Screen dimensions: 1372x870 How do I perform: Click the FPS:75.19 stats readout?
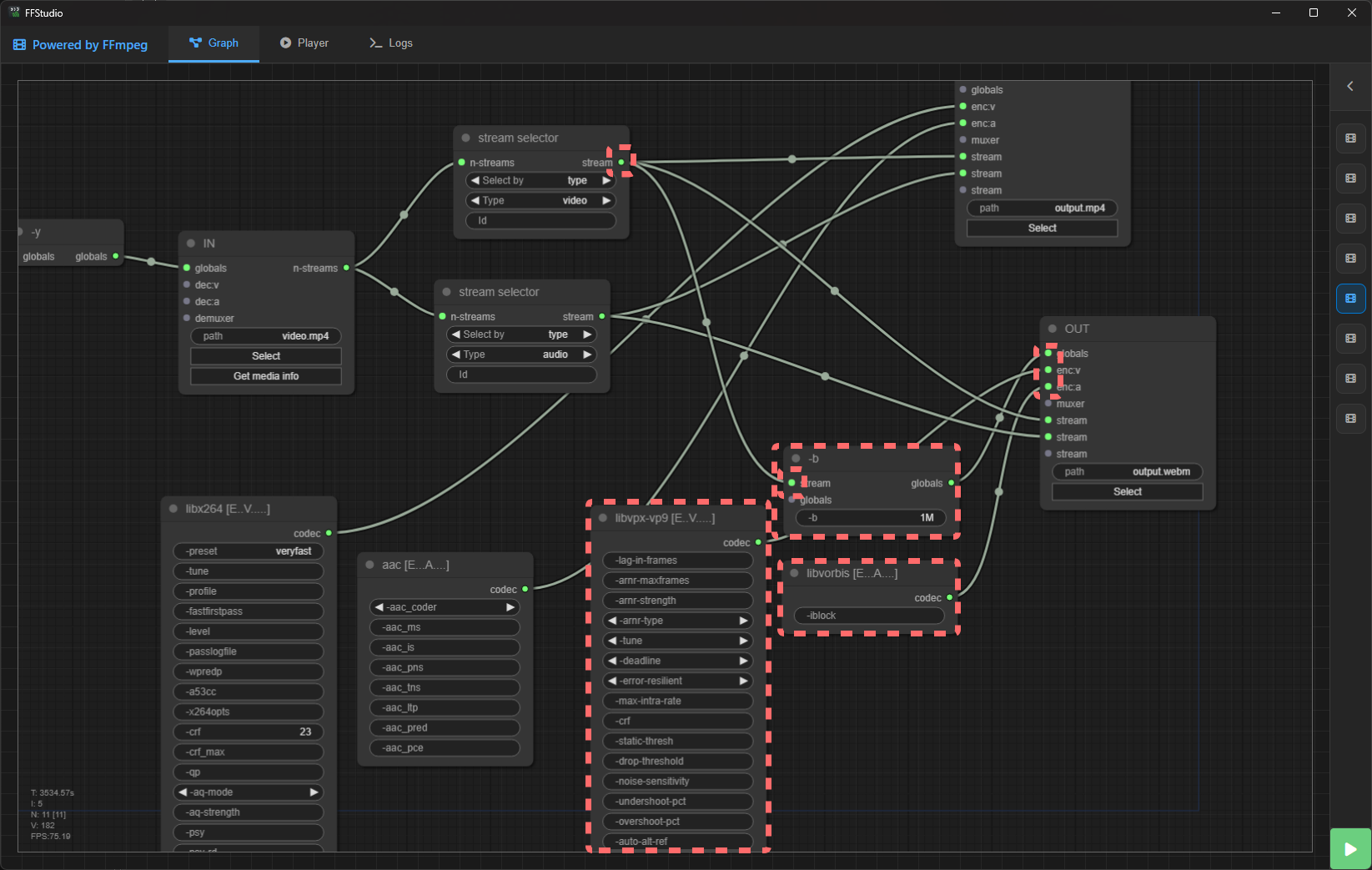[51, 836]
